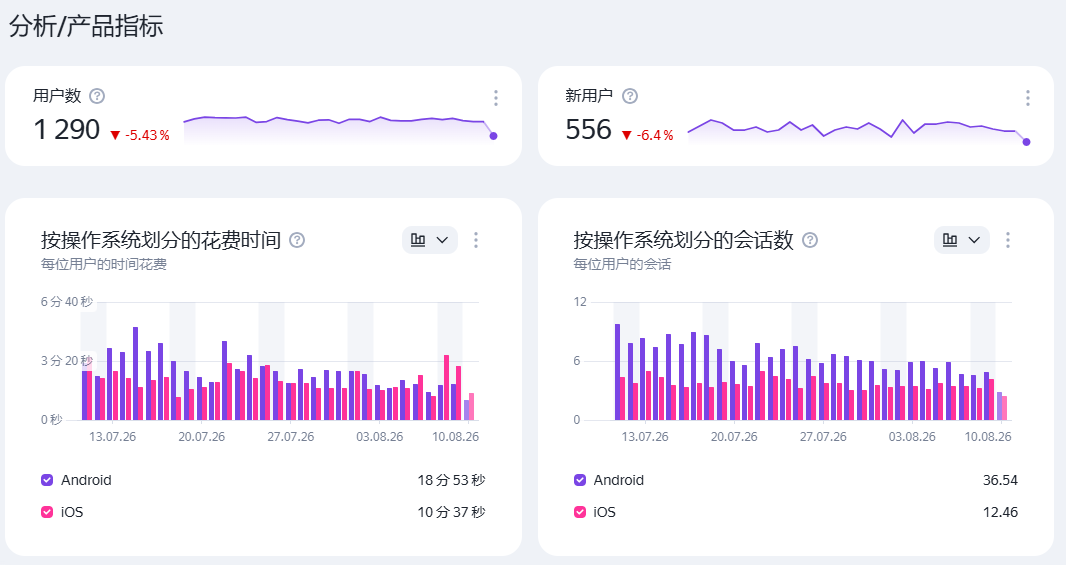Image resolution: width=1066 pixels, height=565 pixels.
Task: Open help tooltip next to 用户数
Action: click(97, 96)
